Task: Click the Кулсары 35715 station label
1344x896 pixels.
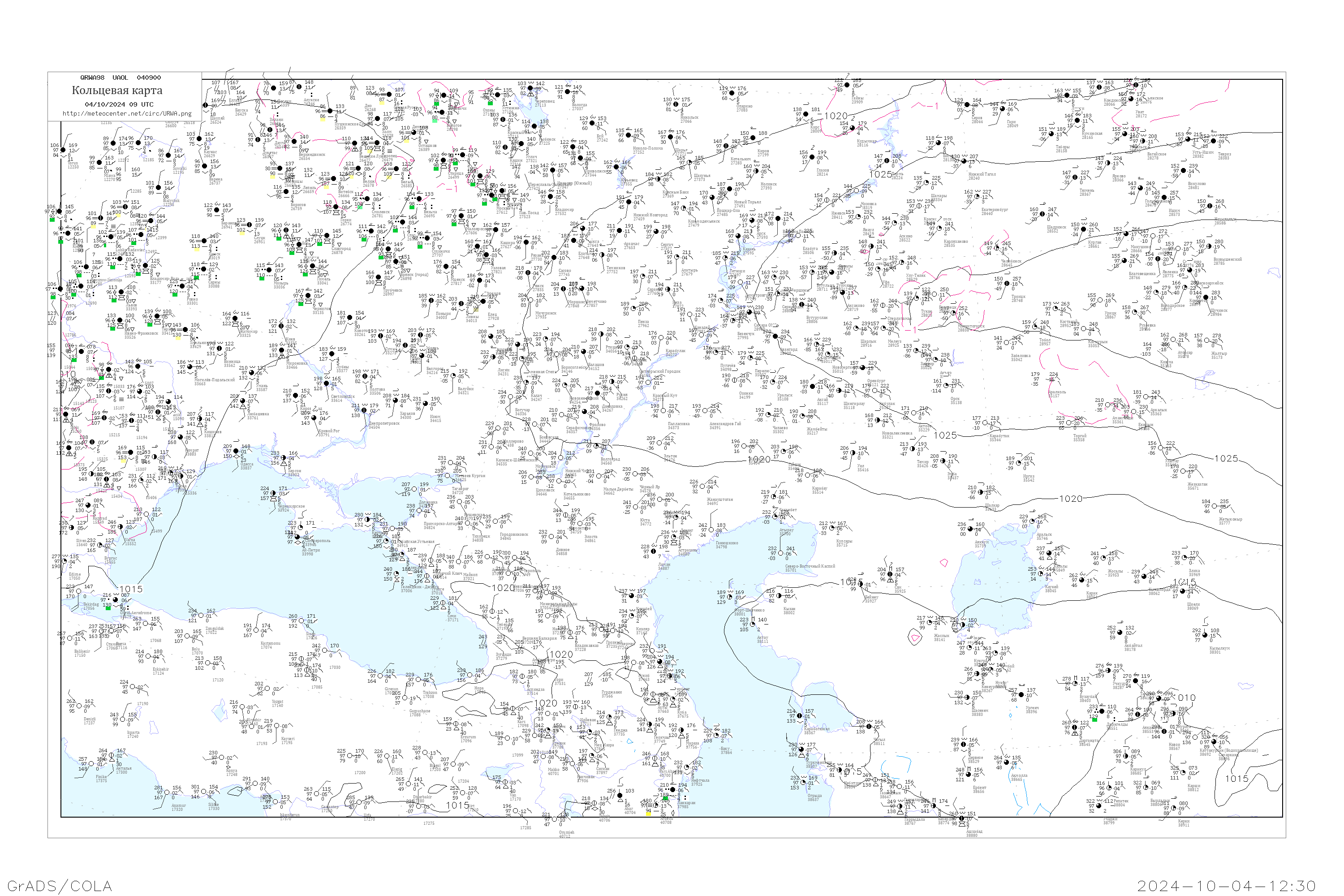Action: [844, 543]
